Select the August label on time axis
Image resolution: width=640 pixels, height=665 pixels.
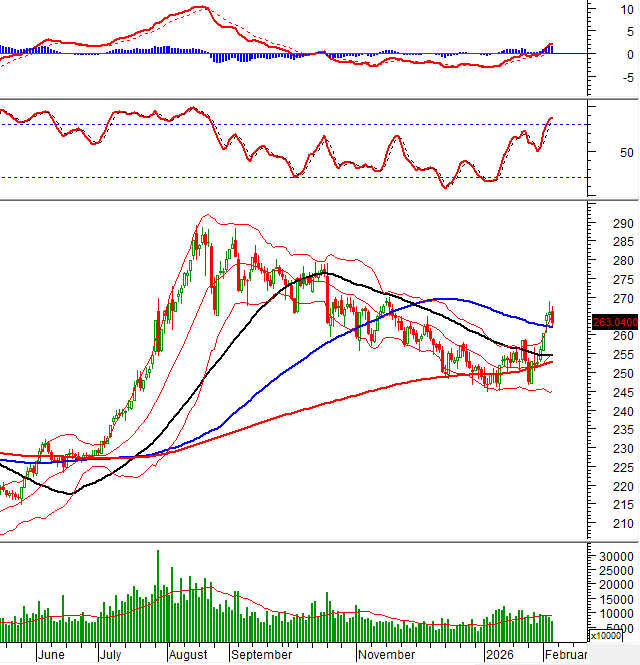pos(188,655)
